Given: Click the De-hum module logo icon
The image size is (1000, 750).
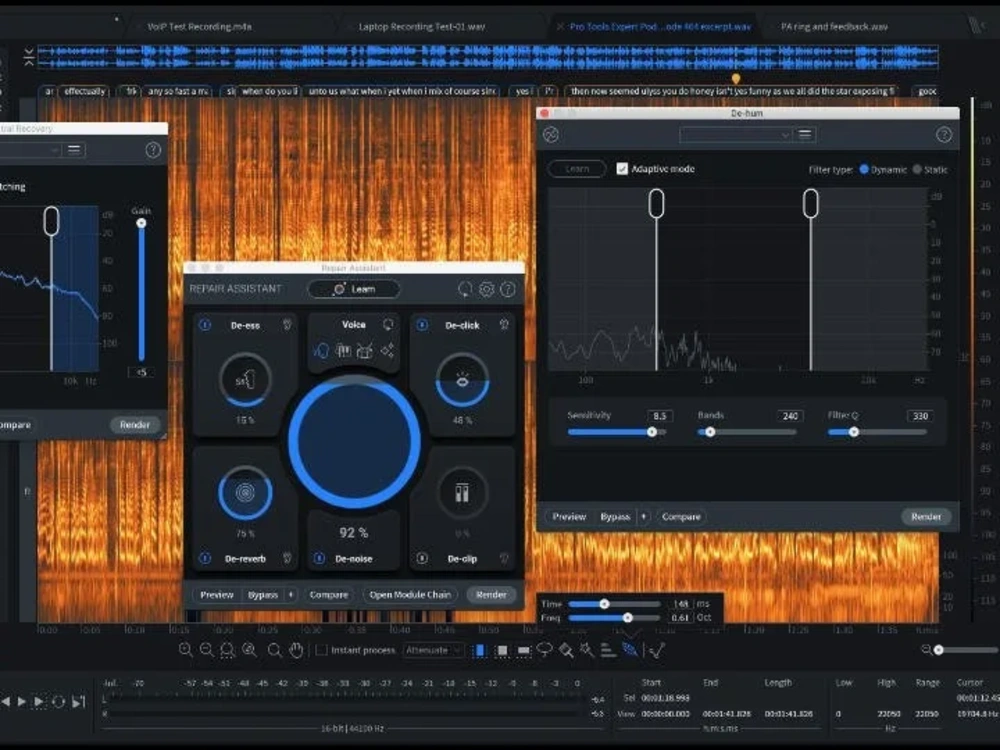Looking at the screenshot, I should (x=551, y=135).
